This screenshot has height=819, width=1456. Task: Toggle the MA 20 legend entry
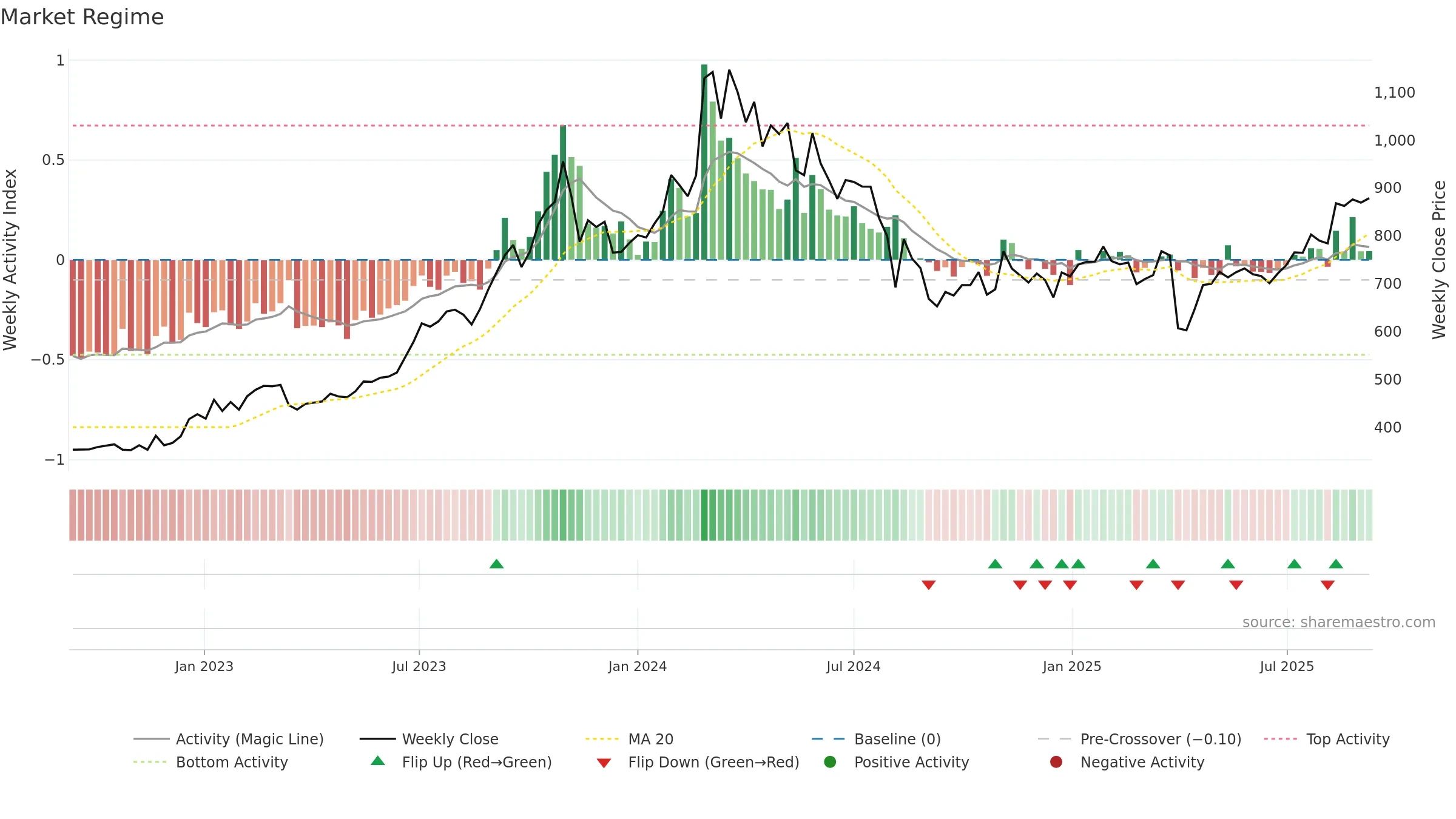click(x=629, y=739)
